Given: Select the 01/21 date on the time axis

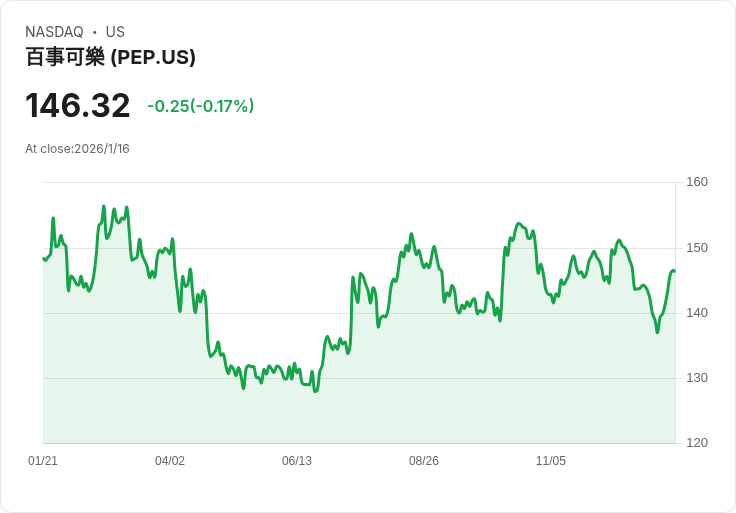Looking at the screenshot, I should (43, 461).
